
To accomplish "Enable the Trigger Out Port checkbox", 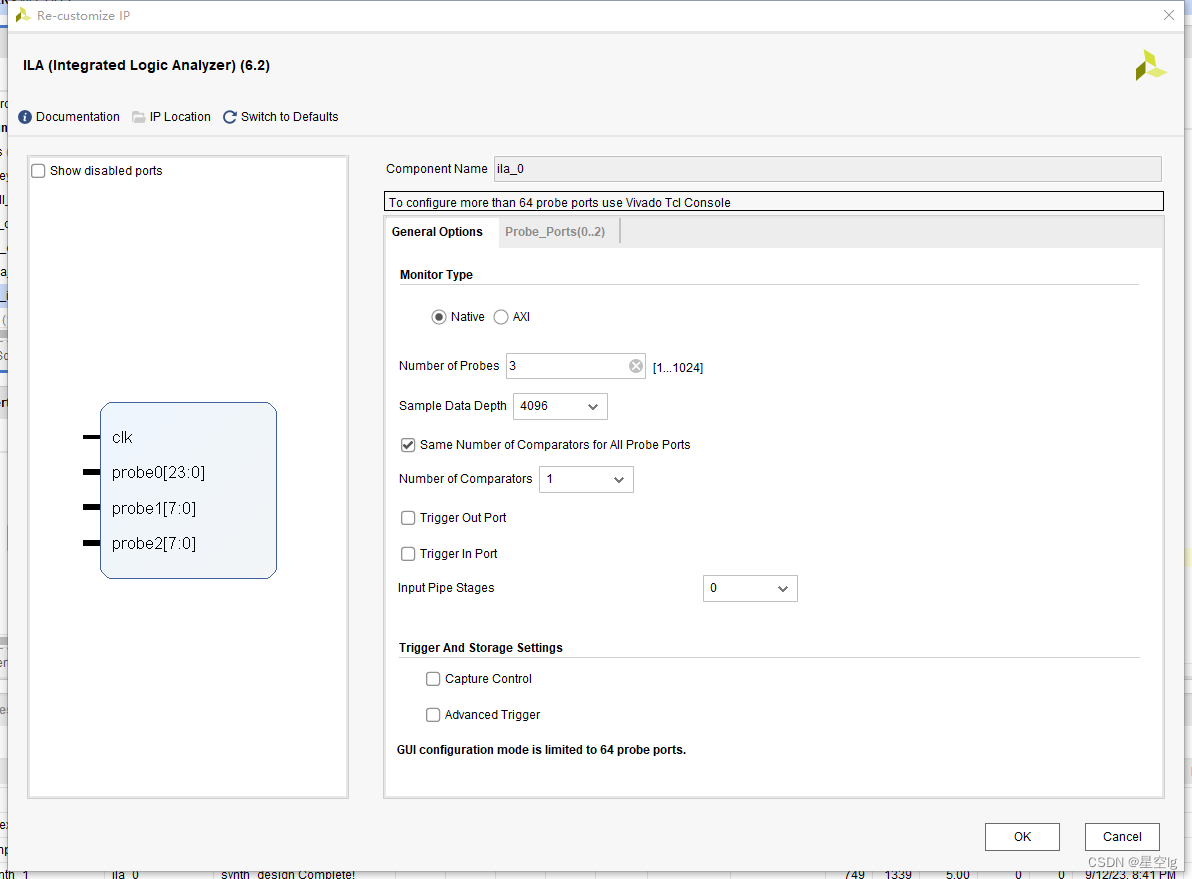I will coord(408,518).
